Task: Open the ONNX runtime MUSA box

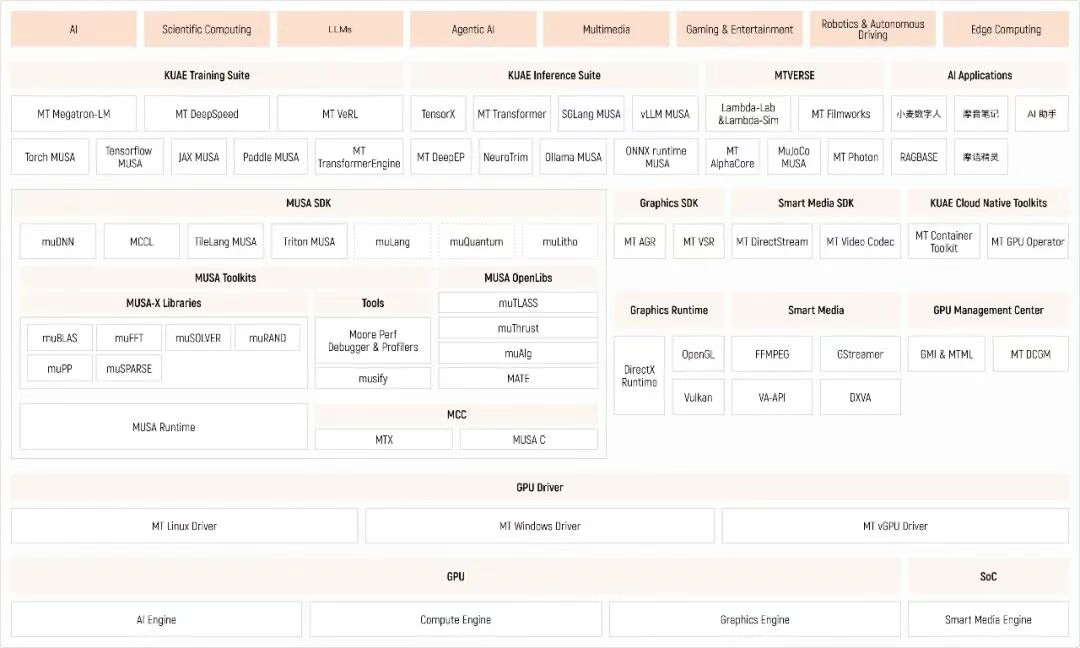Action: pyautogui.click(x=656, y=157)
